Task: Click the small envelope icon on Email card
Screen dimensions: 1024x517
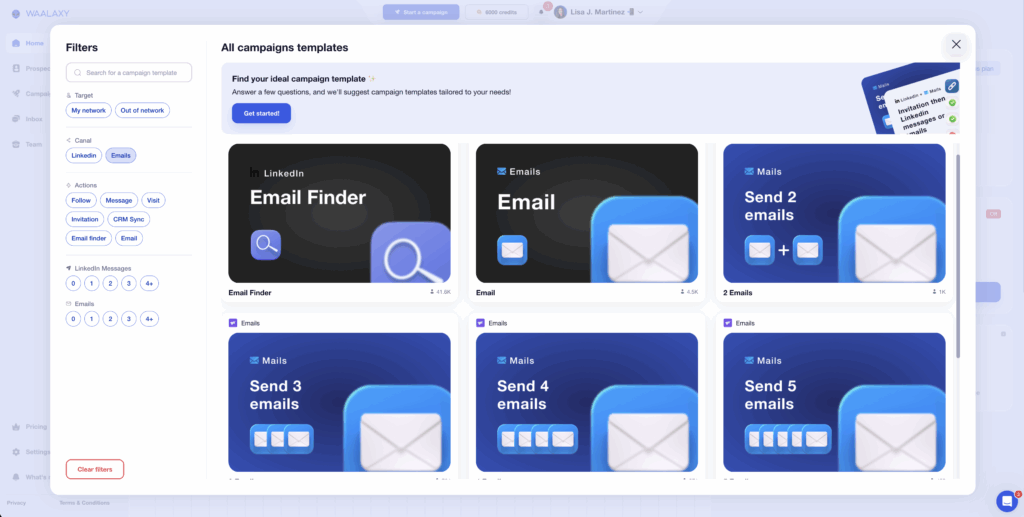Action: tap(512, 250)
